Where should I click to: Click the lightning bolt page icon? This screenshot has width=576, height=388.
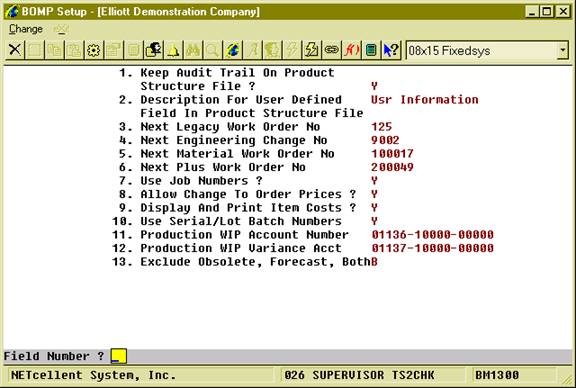(x=312, y=50)
